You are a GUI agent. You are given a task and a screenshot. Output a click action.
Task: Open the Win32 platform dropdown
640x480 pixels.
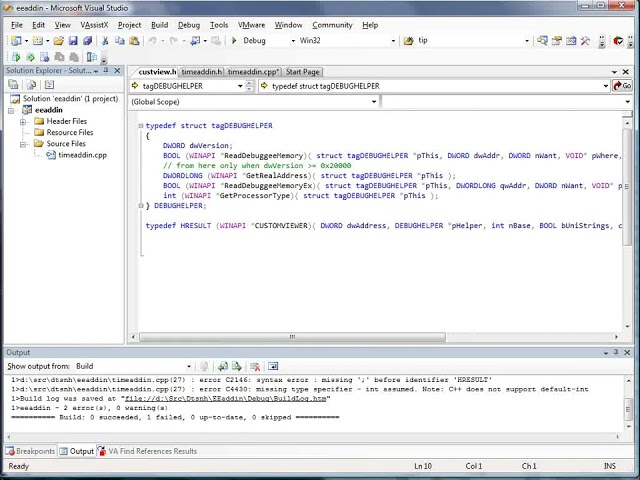coord(393,41)
